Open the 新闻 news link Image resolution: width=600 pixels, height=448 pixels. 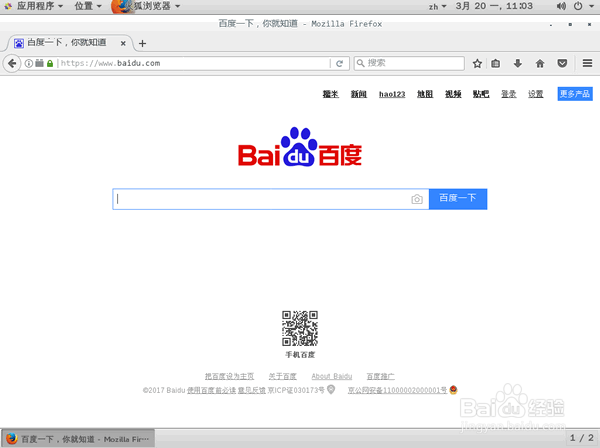(x=359, y=94)
